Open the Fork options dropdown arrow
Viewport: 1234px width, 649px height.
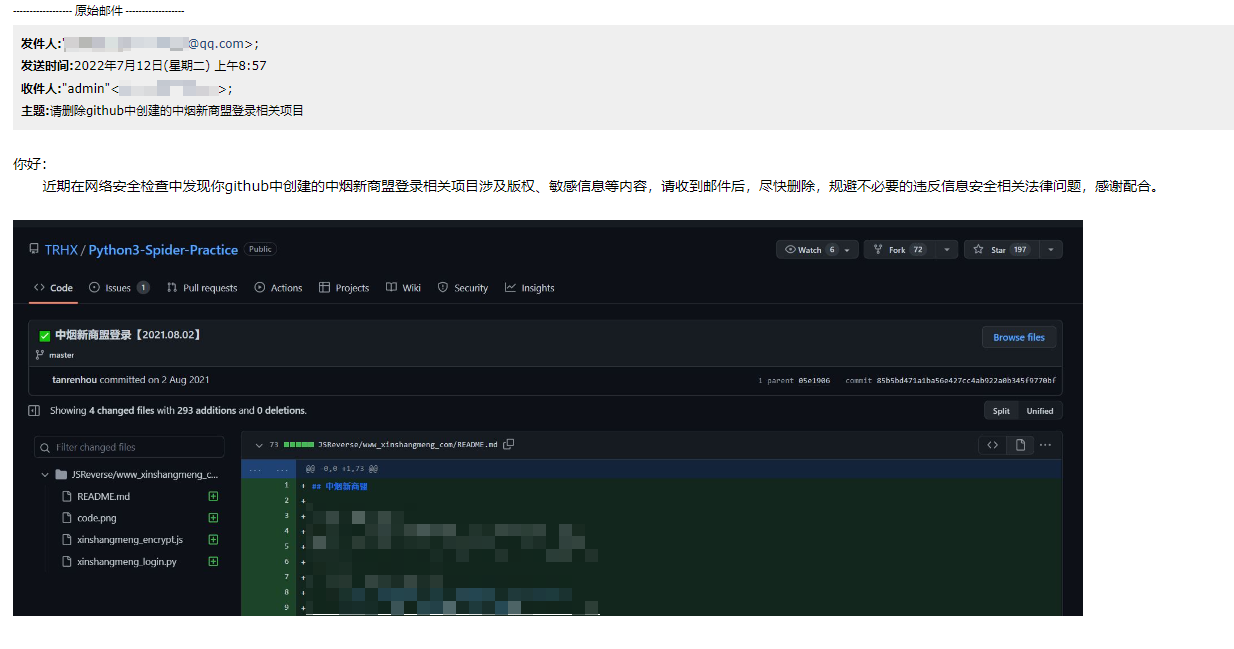pyautogui.click(x=946, y=250)
